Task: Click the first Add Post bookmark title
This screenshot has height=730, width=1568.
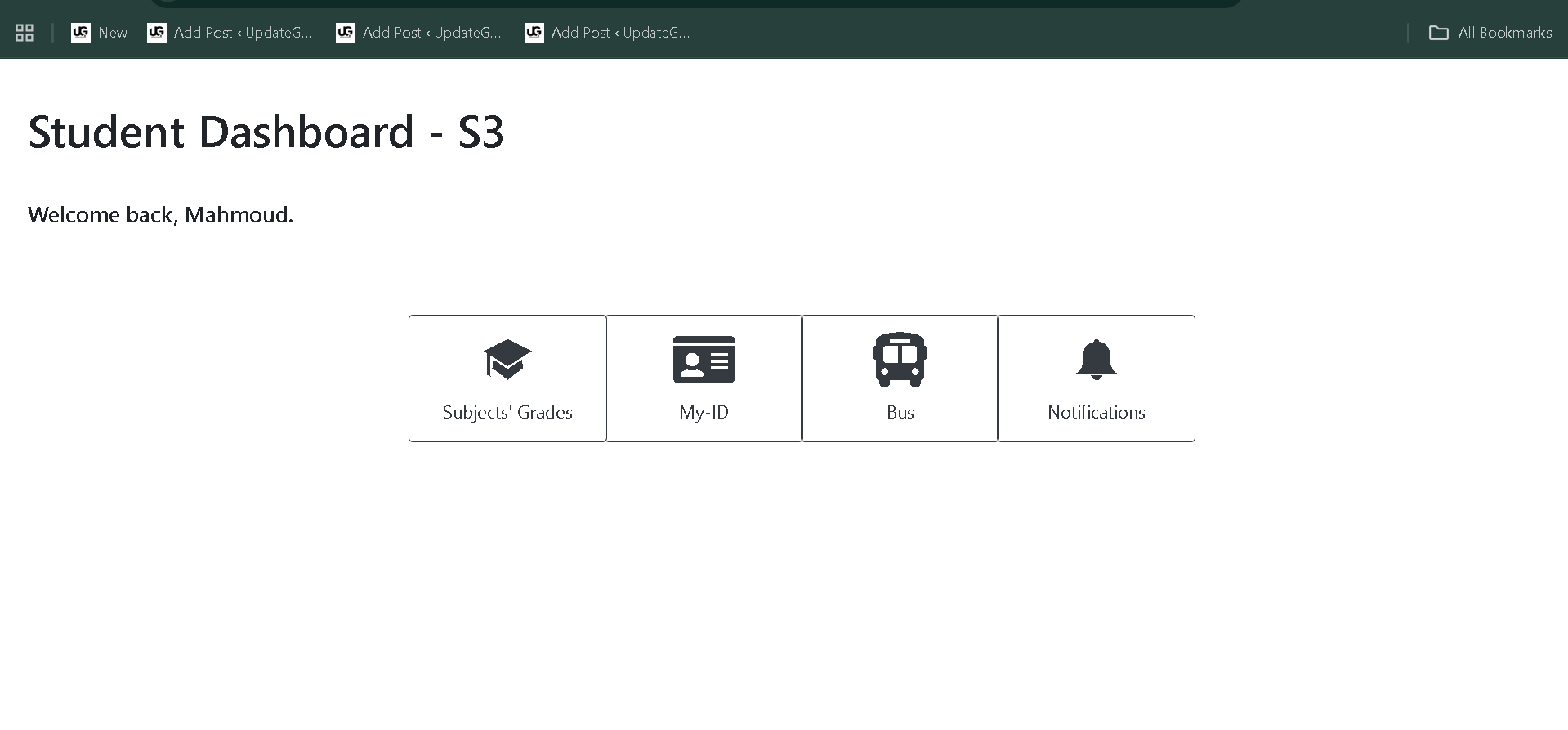Action: click(243, 33)
